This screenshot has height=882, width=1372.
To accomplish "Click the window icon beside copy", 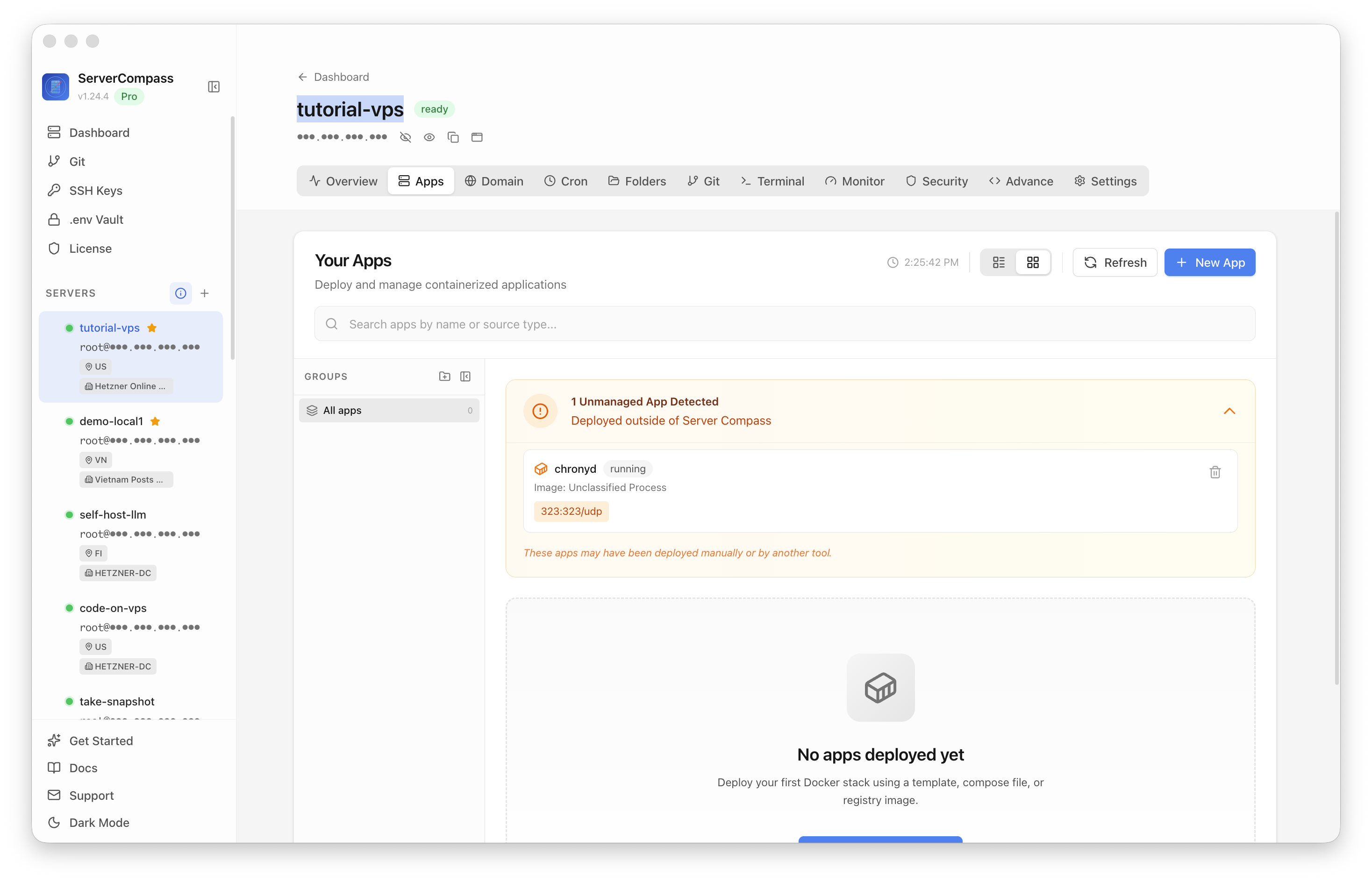I will click(x=477, y=137).
